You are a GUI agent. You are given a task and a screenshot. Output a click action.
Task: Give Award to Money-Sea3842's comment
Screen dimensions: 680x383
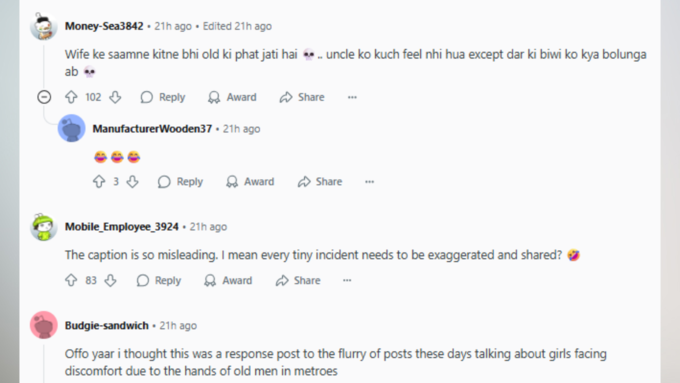point(232,97)
